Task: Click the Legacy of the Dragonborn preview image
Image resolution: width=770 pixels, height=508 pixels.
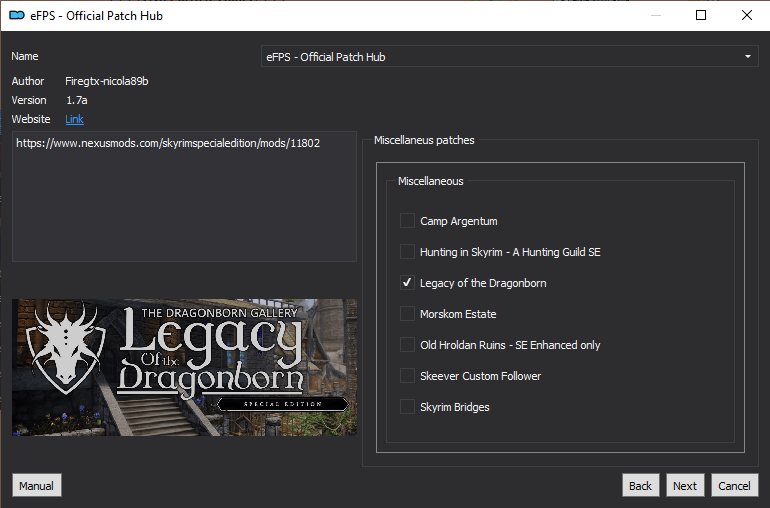Action: 184,367
